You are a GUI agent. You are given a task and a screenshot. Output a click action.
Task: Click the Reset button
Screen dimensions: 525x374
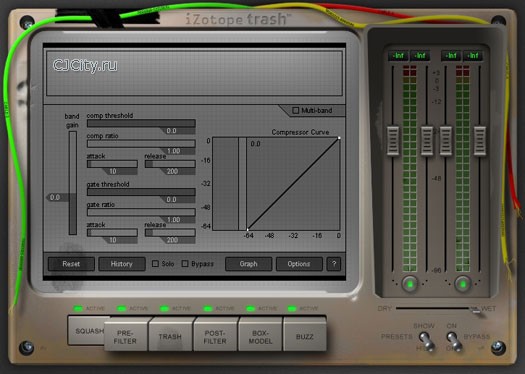(71, 264)
